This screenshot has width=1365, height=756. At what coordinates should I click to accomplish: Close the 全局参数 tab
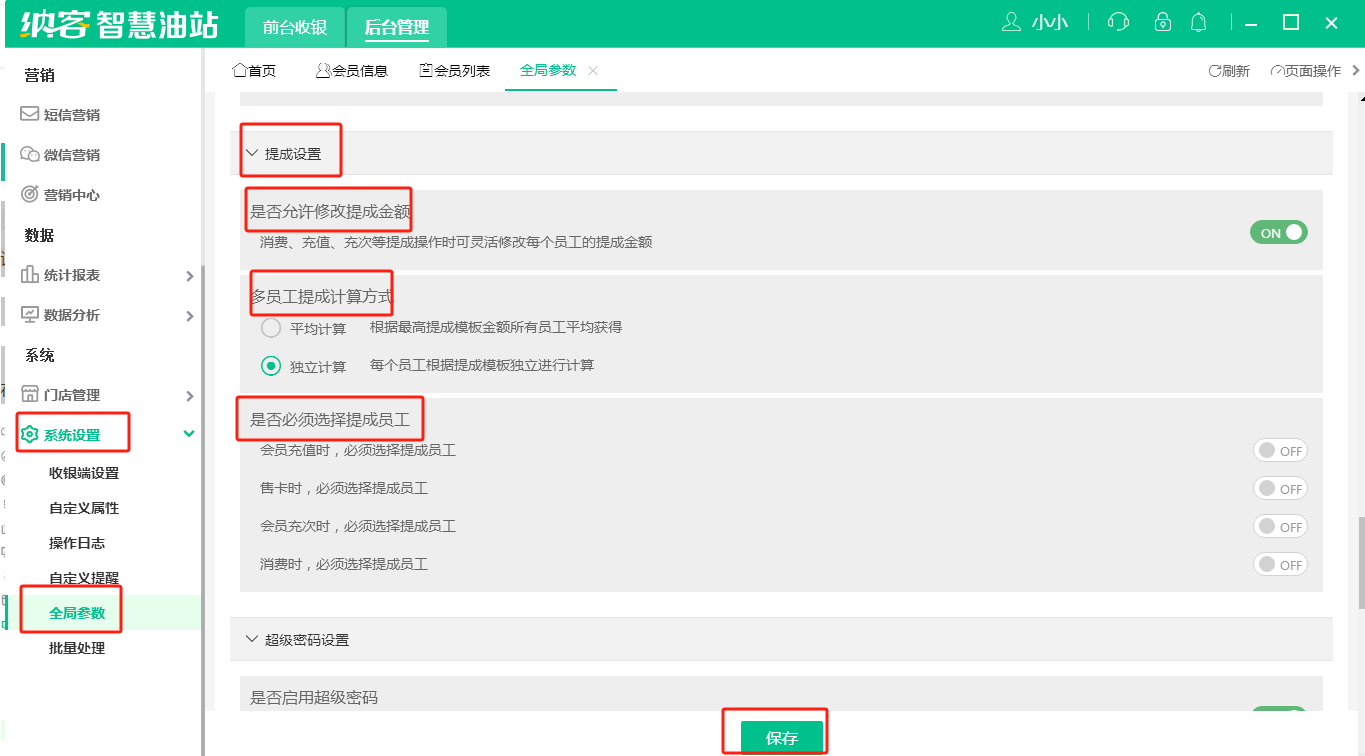(593, 71)
